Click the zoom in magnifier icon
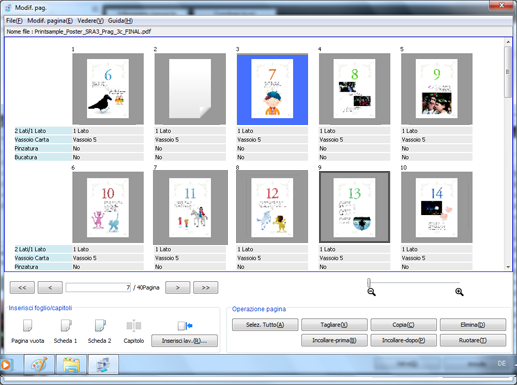 click(x=459, y=292)
